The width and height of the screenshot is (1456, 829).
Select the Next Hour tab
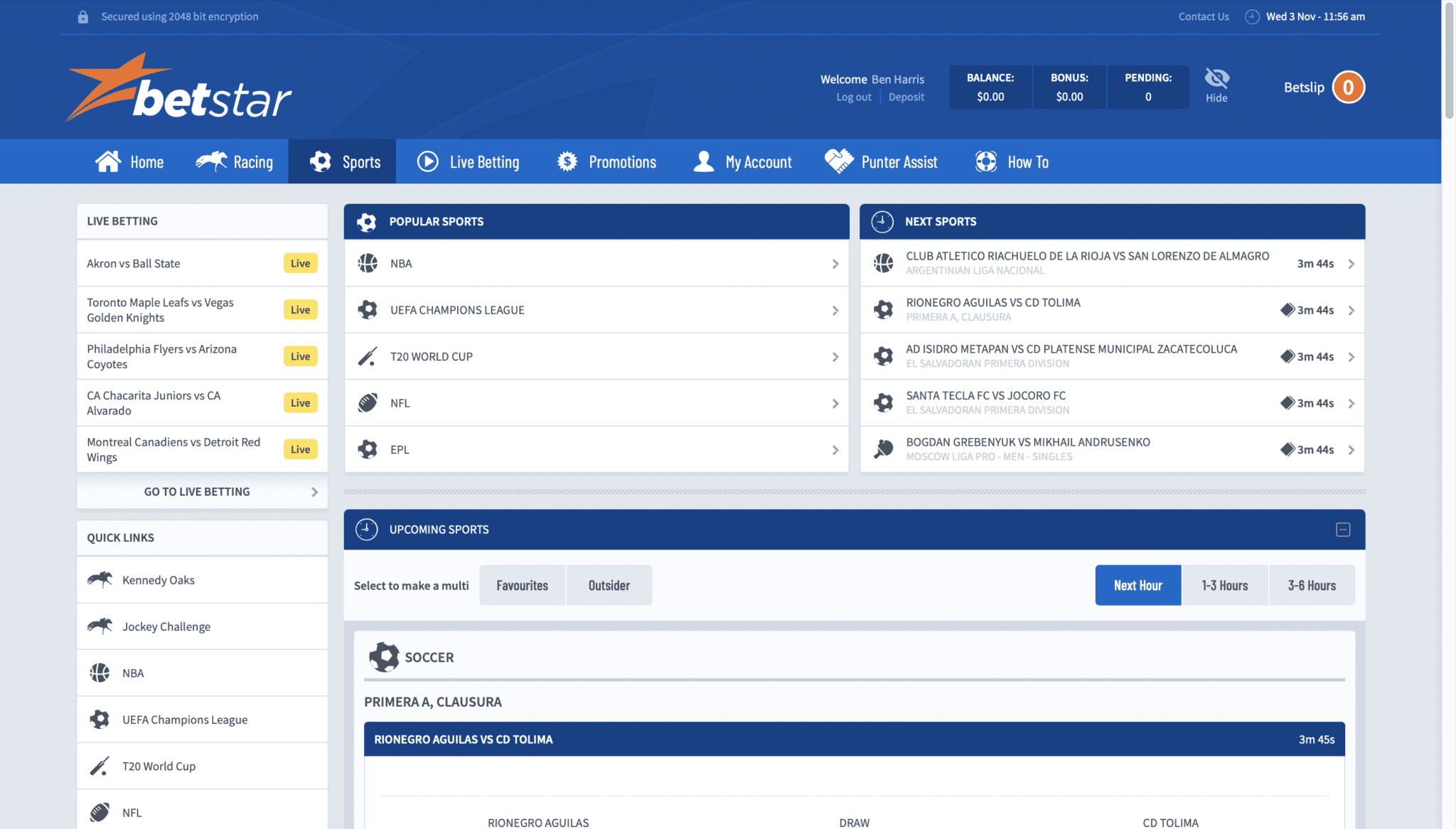click(x=1137, y=585)
